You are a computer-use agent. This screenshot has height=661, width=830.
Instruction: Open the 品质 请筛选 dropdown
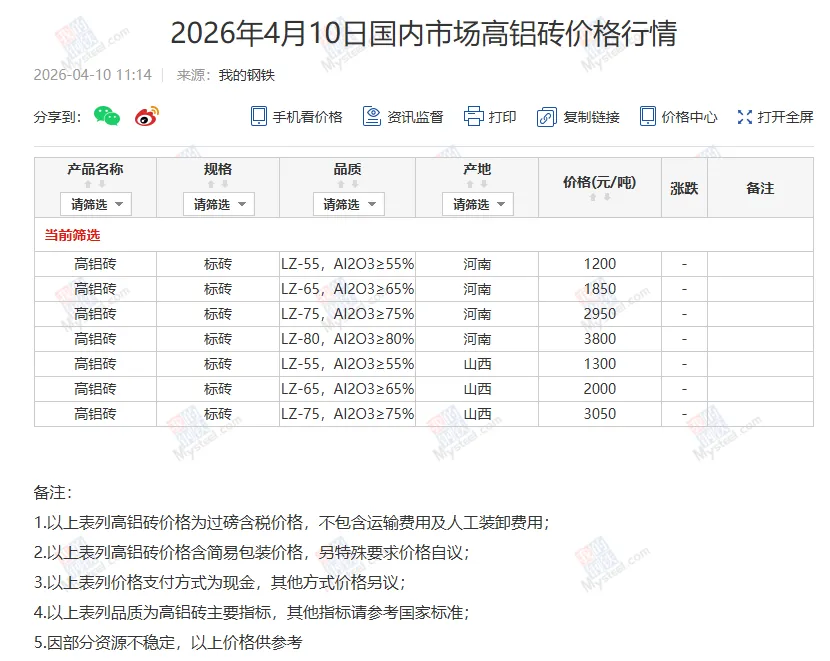[x=349, y=204]
